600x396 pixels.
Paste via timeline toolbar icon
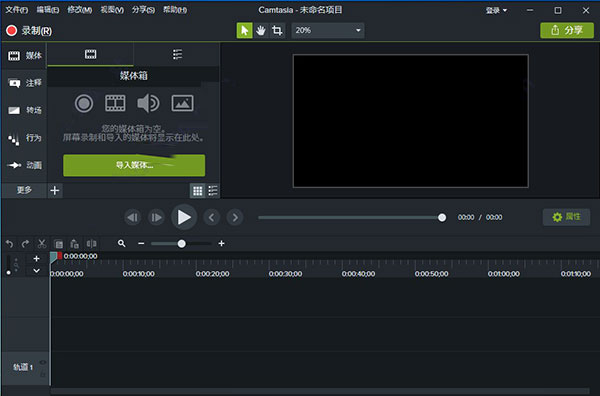click(75, 244)
